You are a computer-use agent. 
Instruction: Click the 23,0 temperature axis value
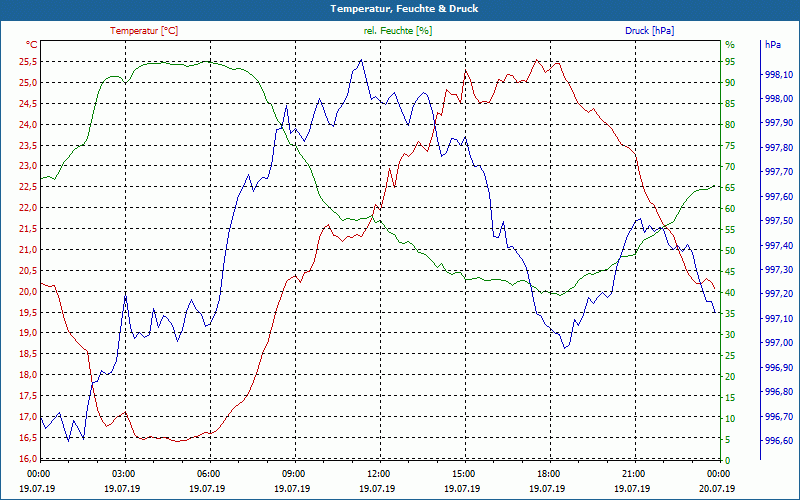28,166
